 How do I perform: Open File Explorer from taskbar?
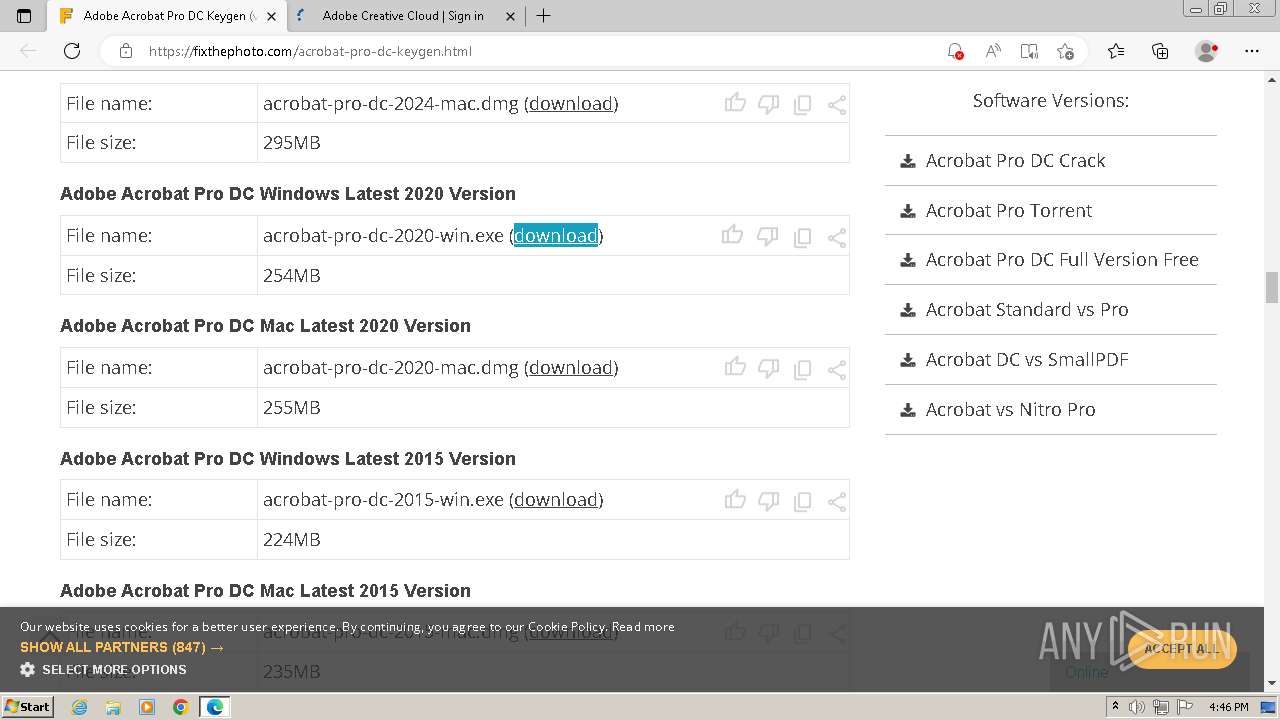(113, 707)
